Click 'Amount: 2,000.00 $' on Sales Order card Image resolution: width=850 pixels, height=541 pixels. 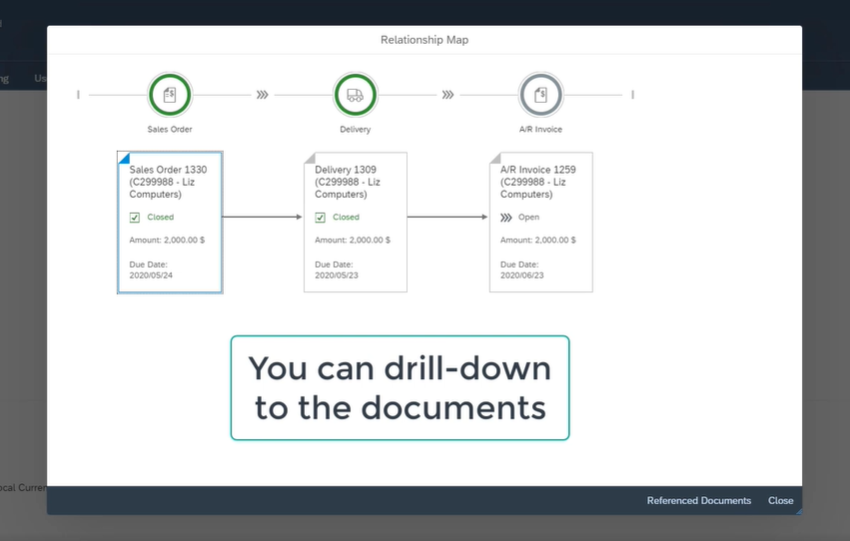167,240
